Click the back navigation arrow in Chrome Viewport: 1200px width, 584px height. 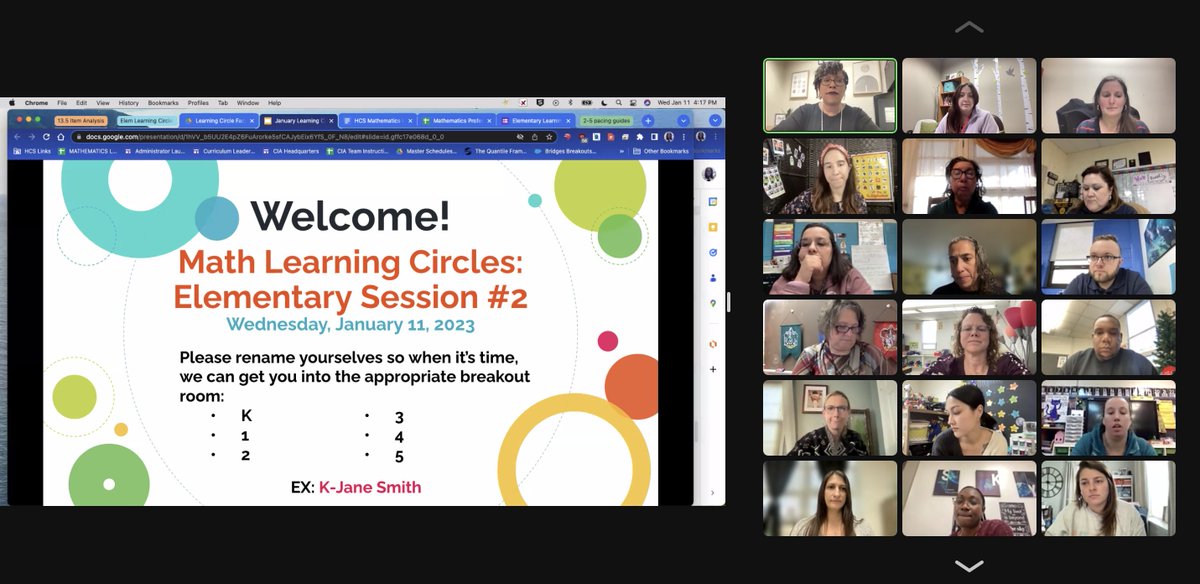pyautogui.click(x=17, y=137)
